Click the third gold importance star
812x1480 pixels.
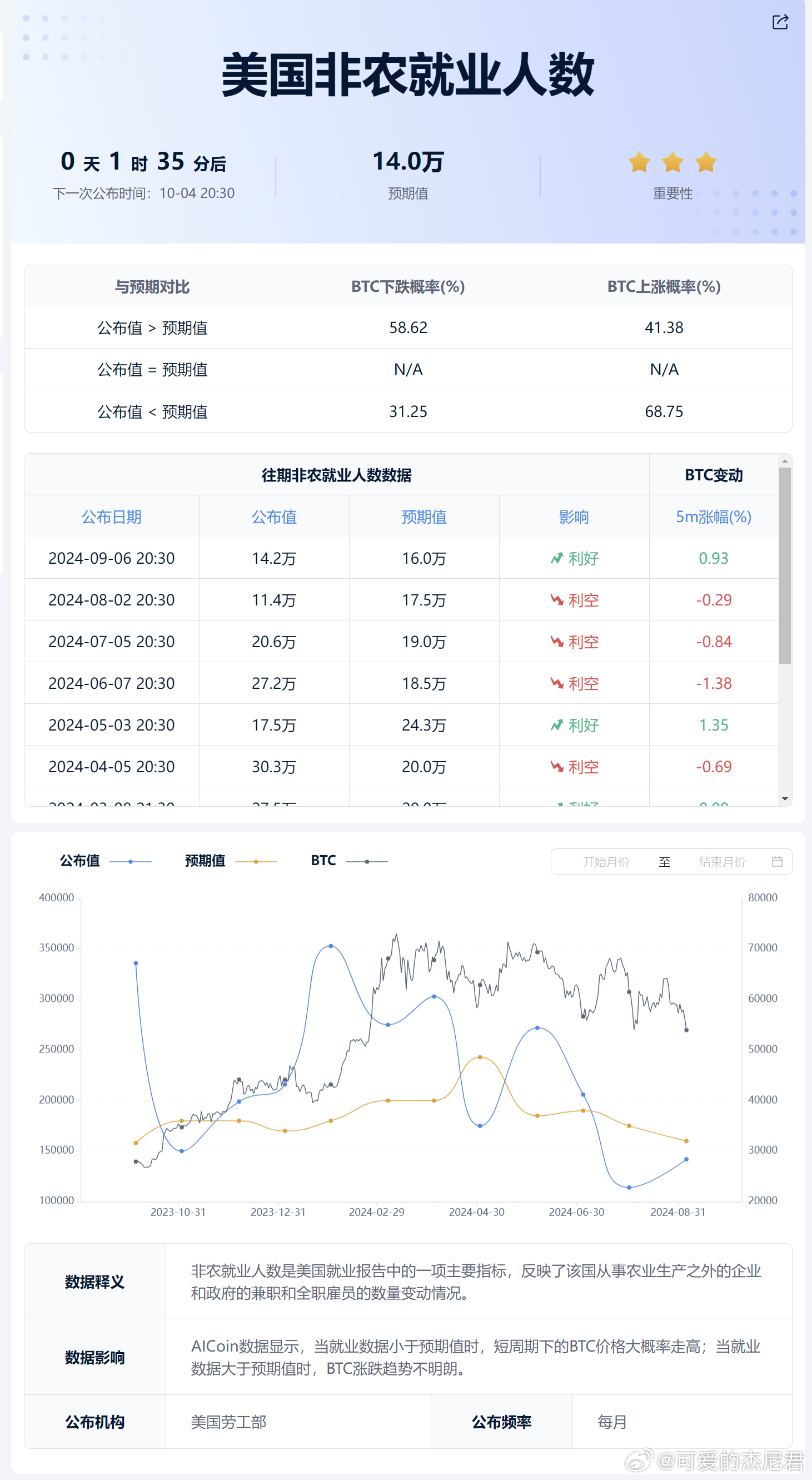click(706, 162)
